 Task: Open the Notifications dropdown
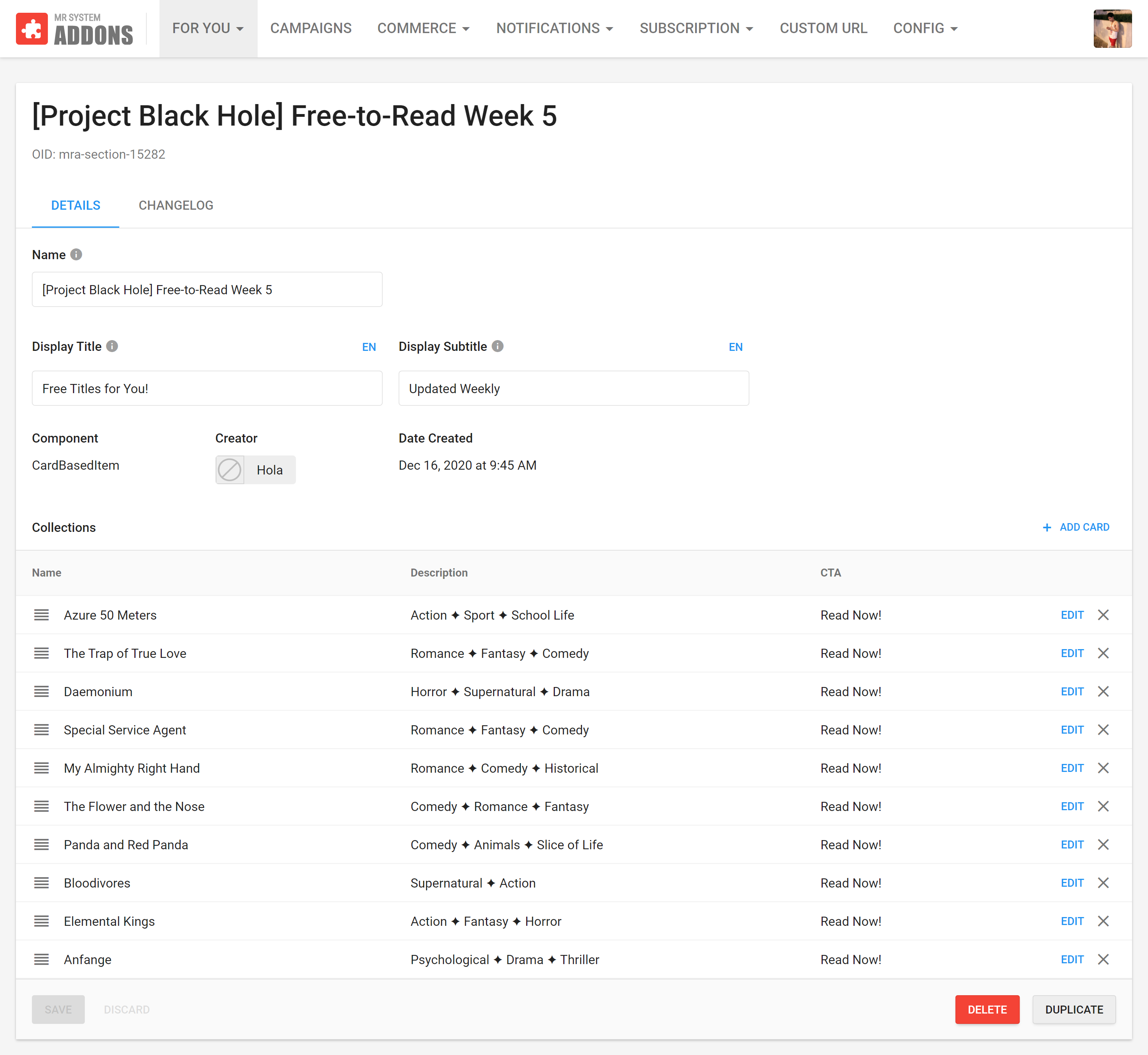(554, 29)
